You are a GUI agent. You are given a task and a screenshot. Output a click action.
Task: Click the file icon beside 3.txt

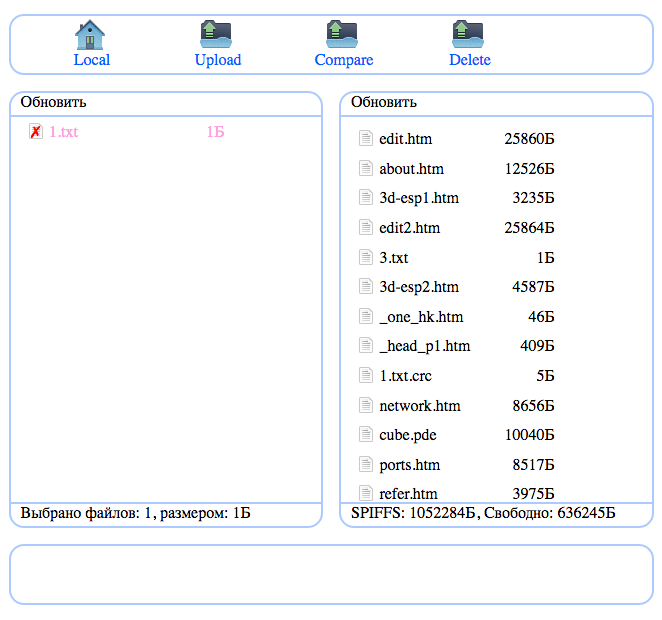(x=366, y=257)
